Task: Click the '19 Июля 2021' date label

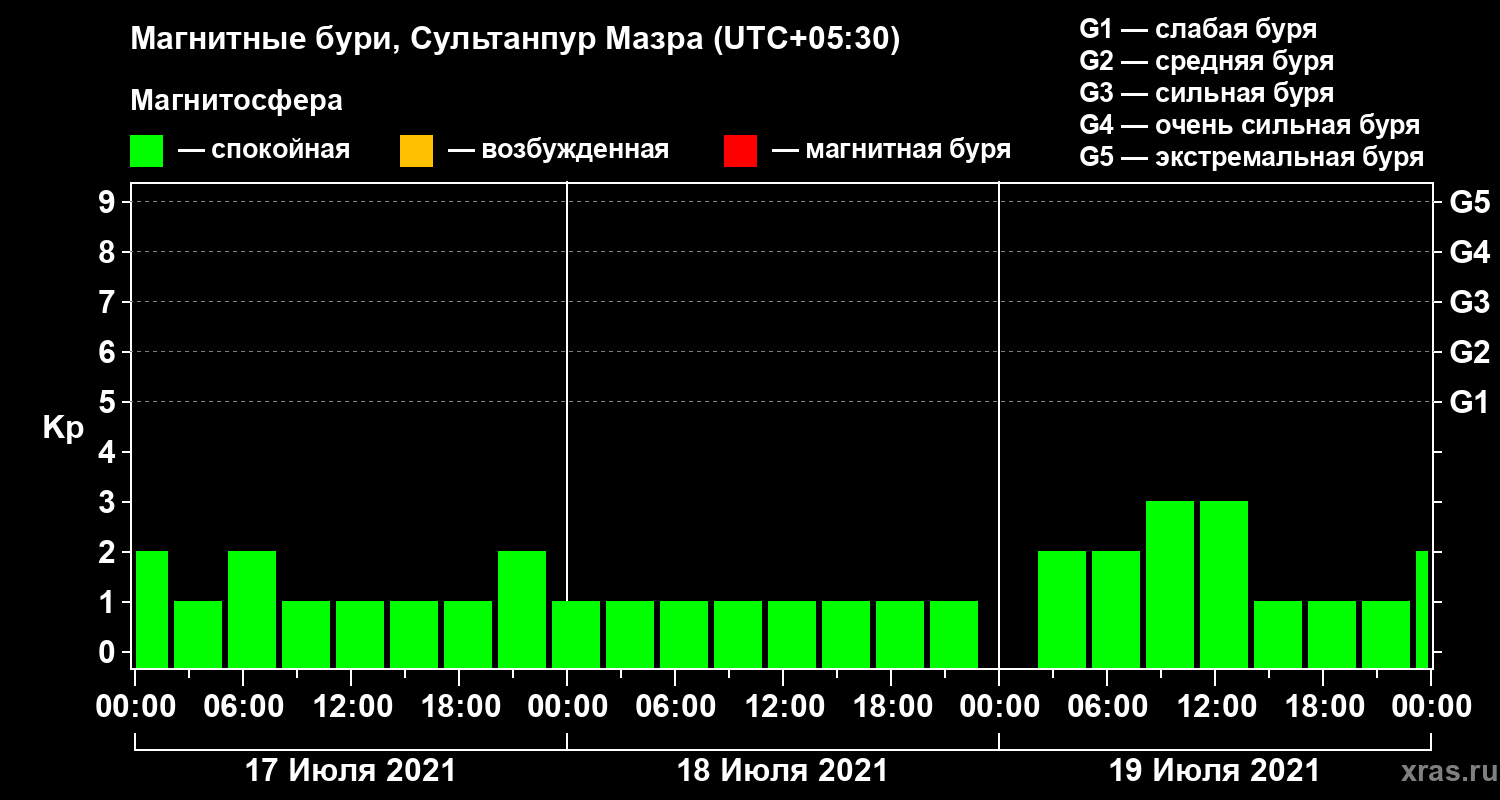Action: coord(1214,771)
